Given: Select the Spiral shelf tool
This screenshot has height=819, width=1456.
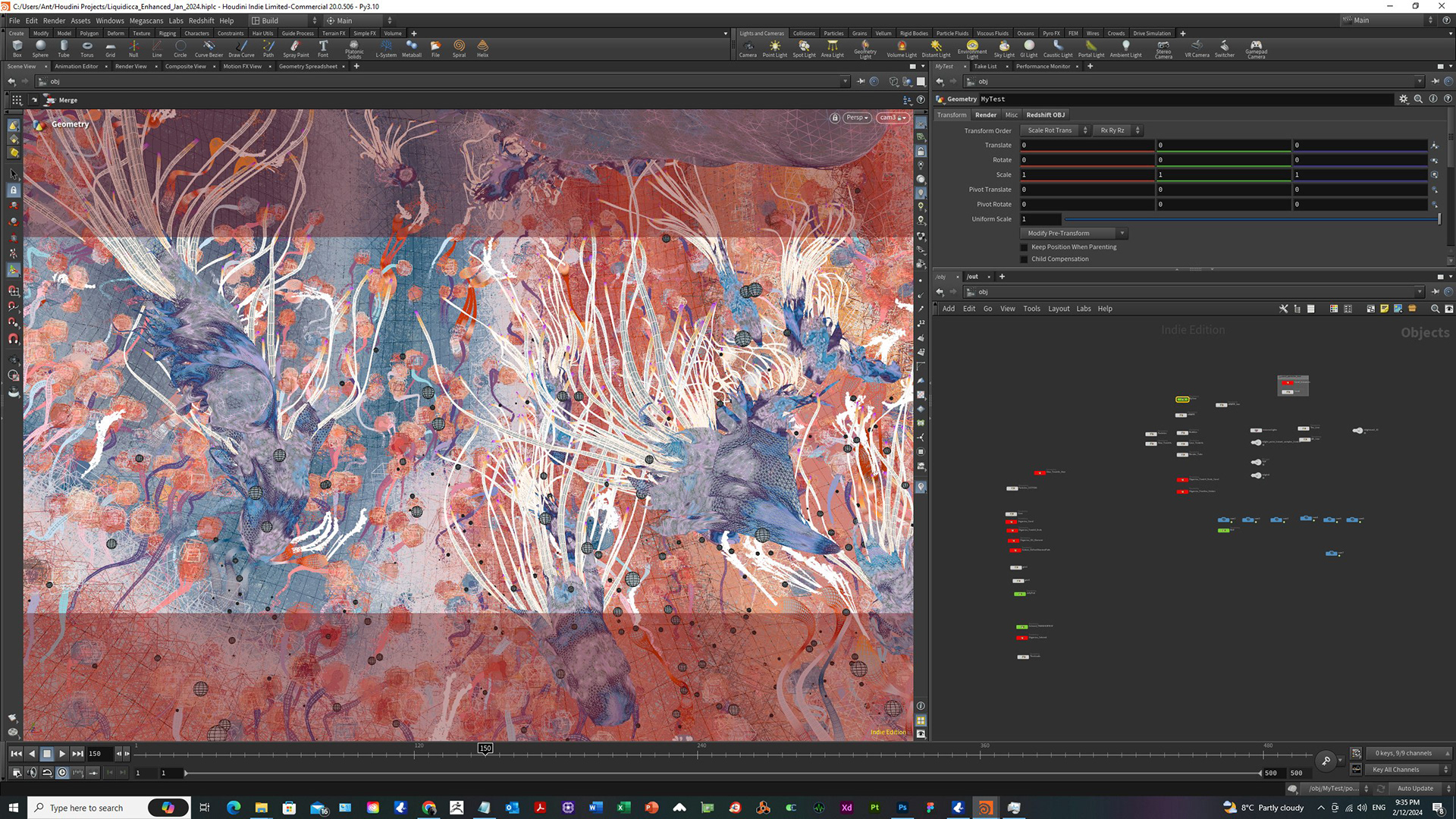Looking at the screenshot, I should point(459,49).
